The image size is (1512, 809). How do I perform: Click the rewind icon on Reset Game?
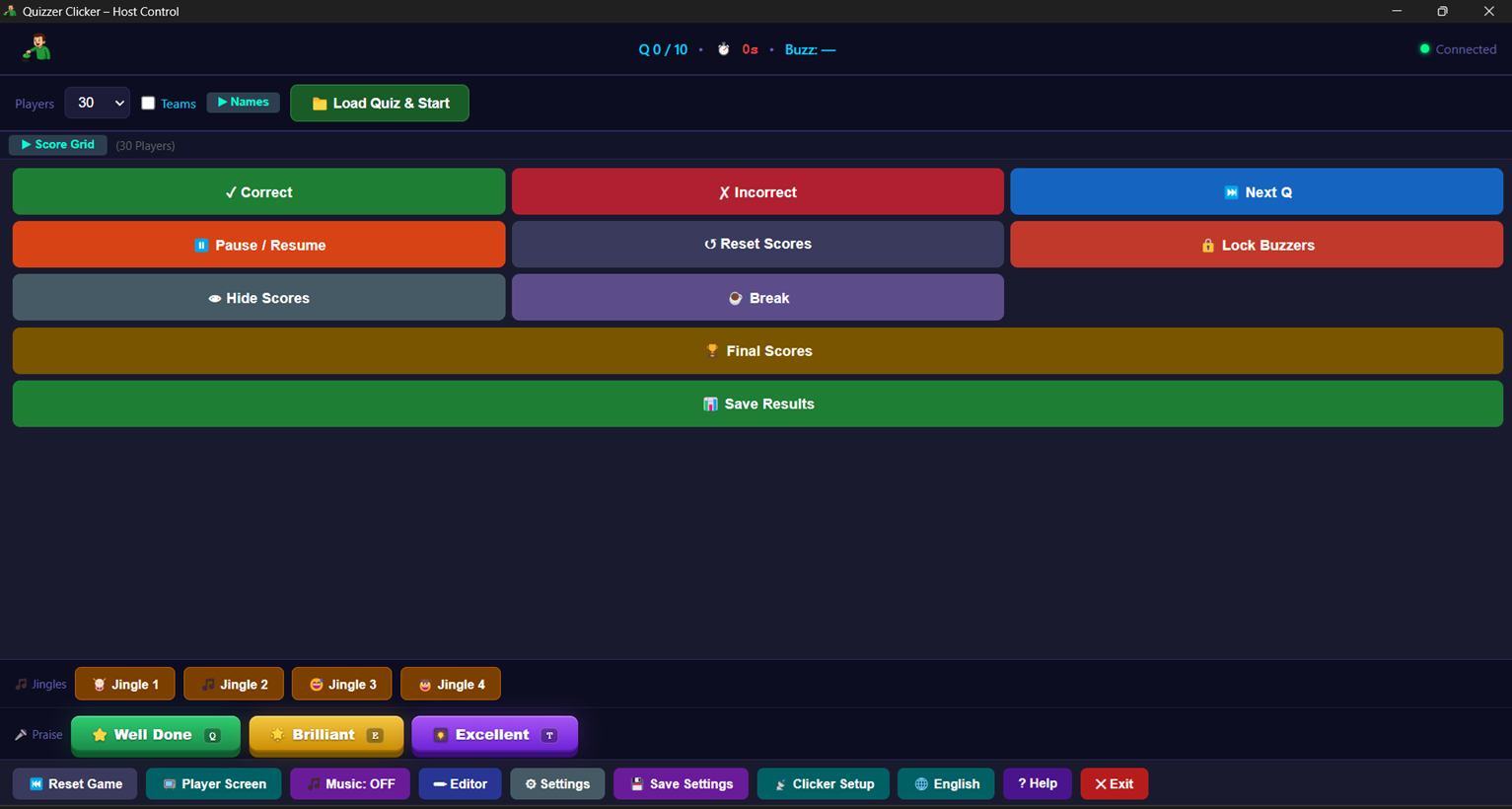(36, 784)
